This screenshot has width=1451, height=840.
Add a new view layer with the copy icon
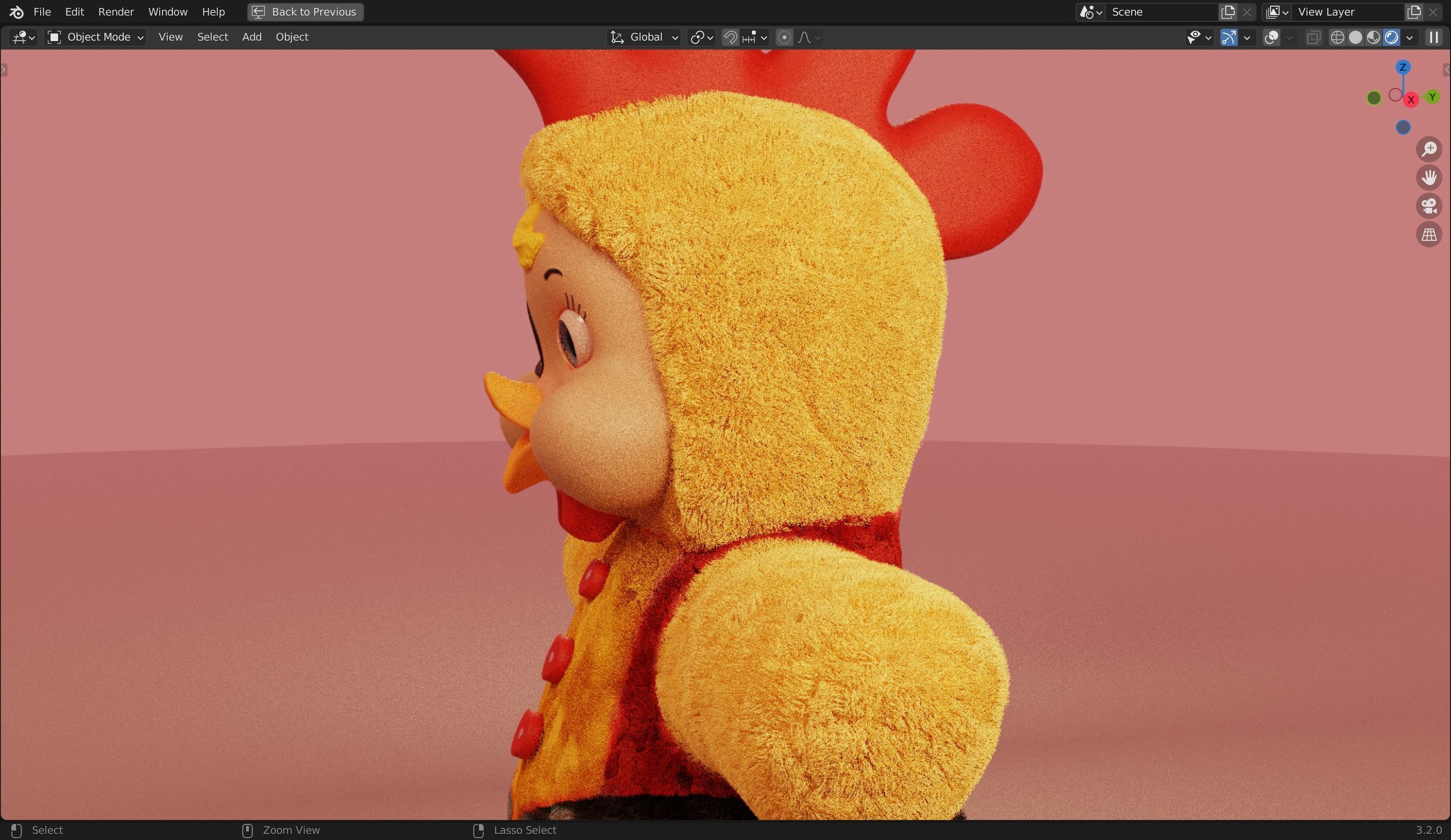[x=1414, y=12]
